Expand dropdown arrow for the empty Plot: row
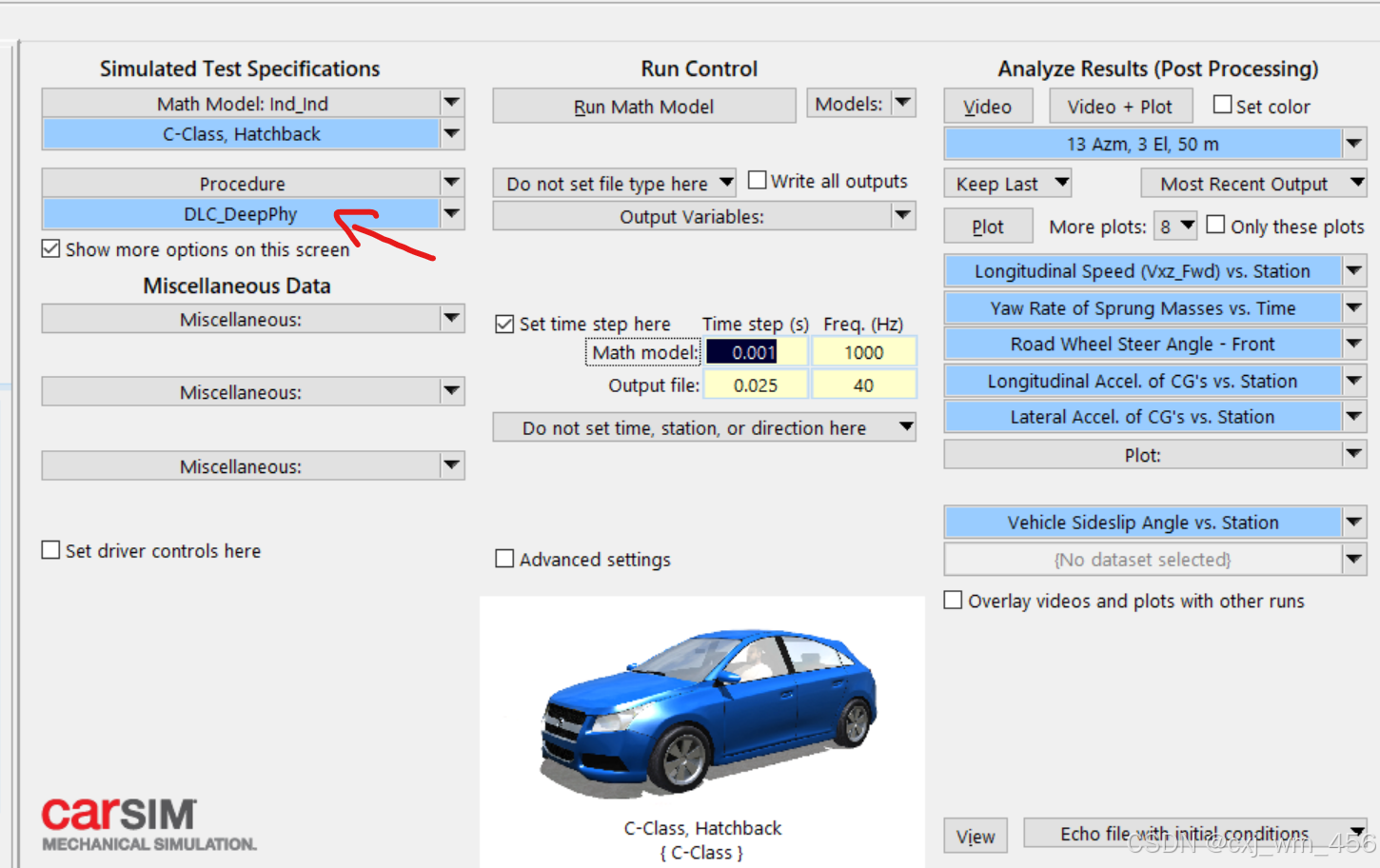 (1354, 455)
